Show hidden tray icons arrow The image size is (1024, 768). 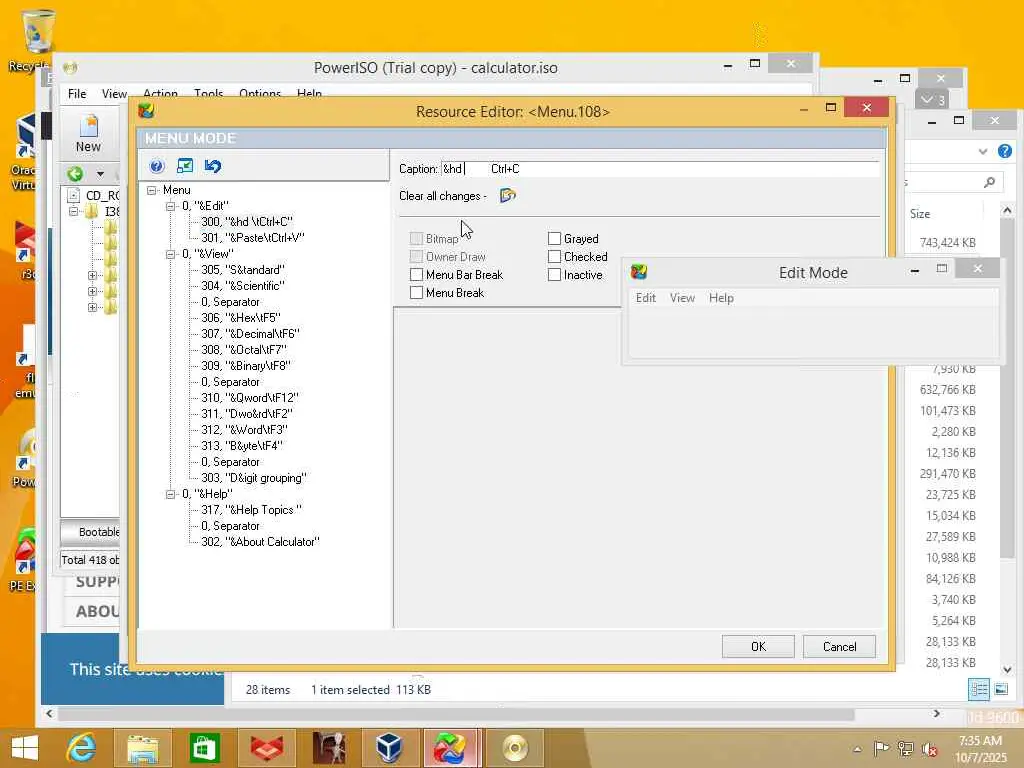click(x=857, y=749)
